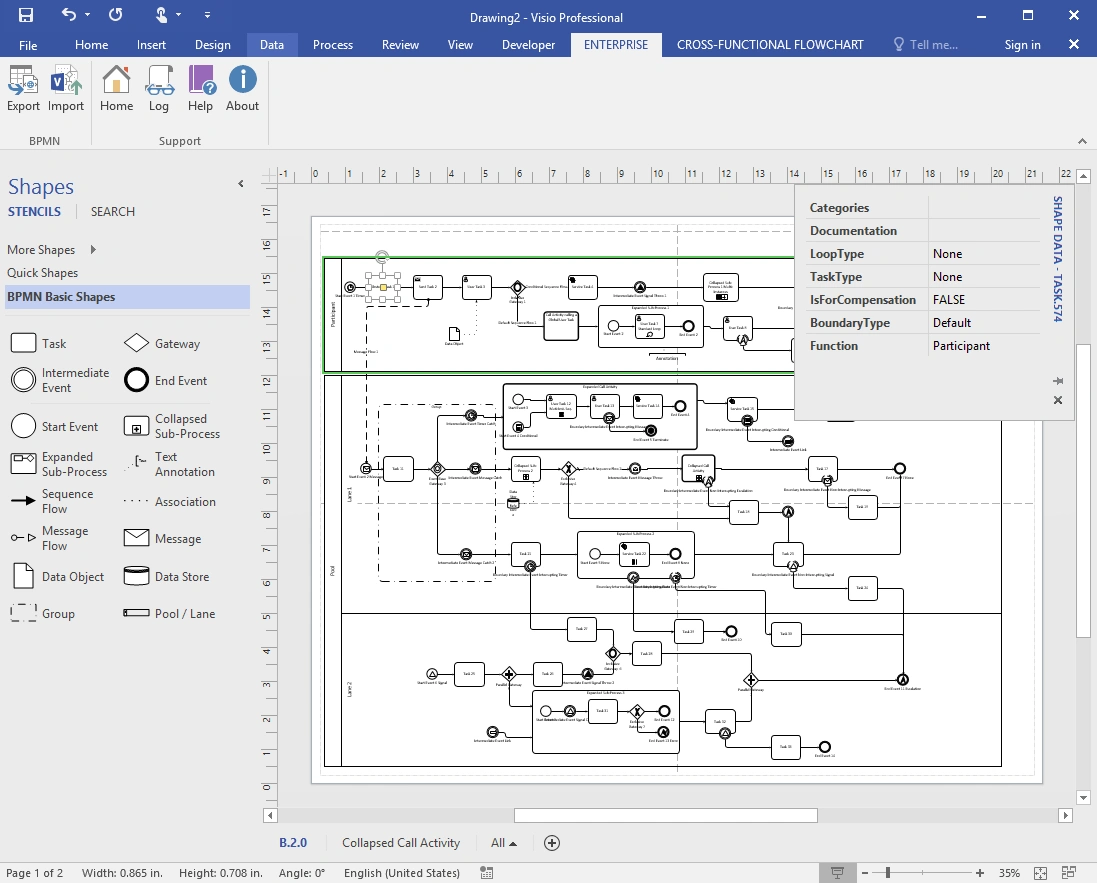Switch to the Process ribbon tab
Screen dimensions: 1097x883
(x=332, y=45)
